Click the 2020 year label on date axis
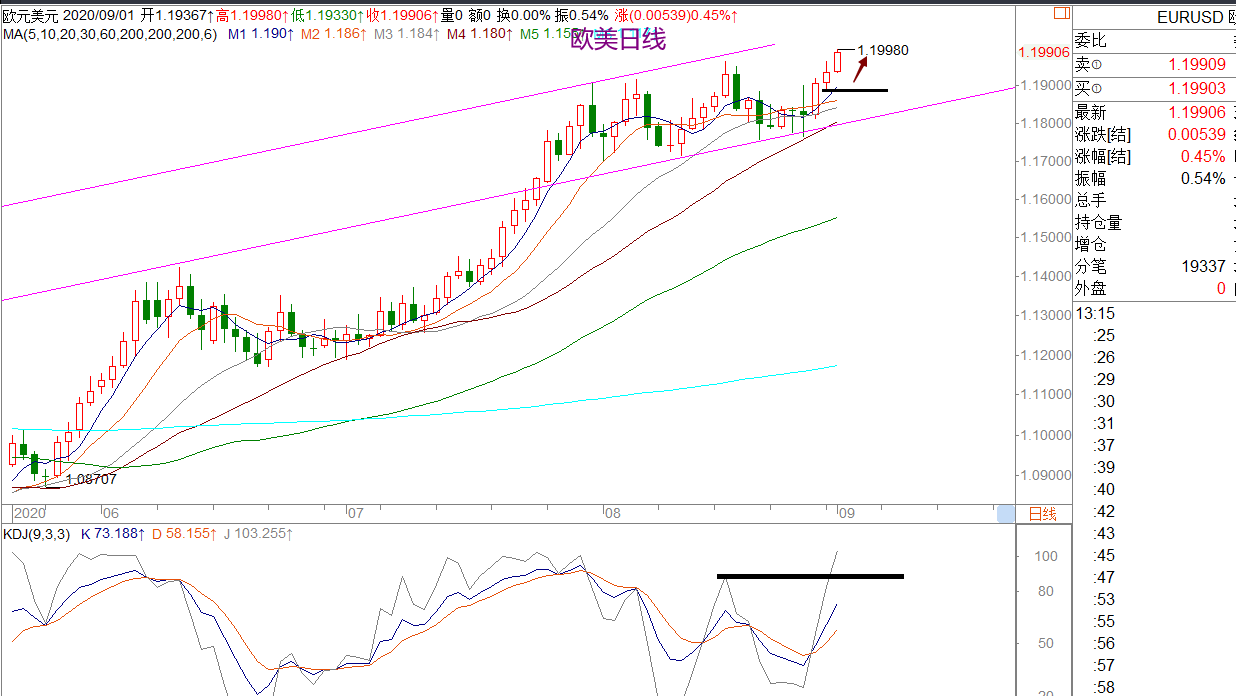 [30, 513]
